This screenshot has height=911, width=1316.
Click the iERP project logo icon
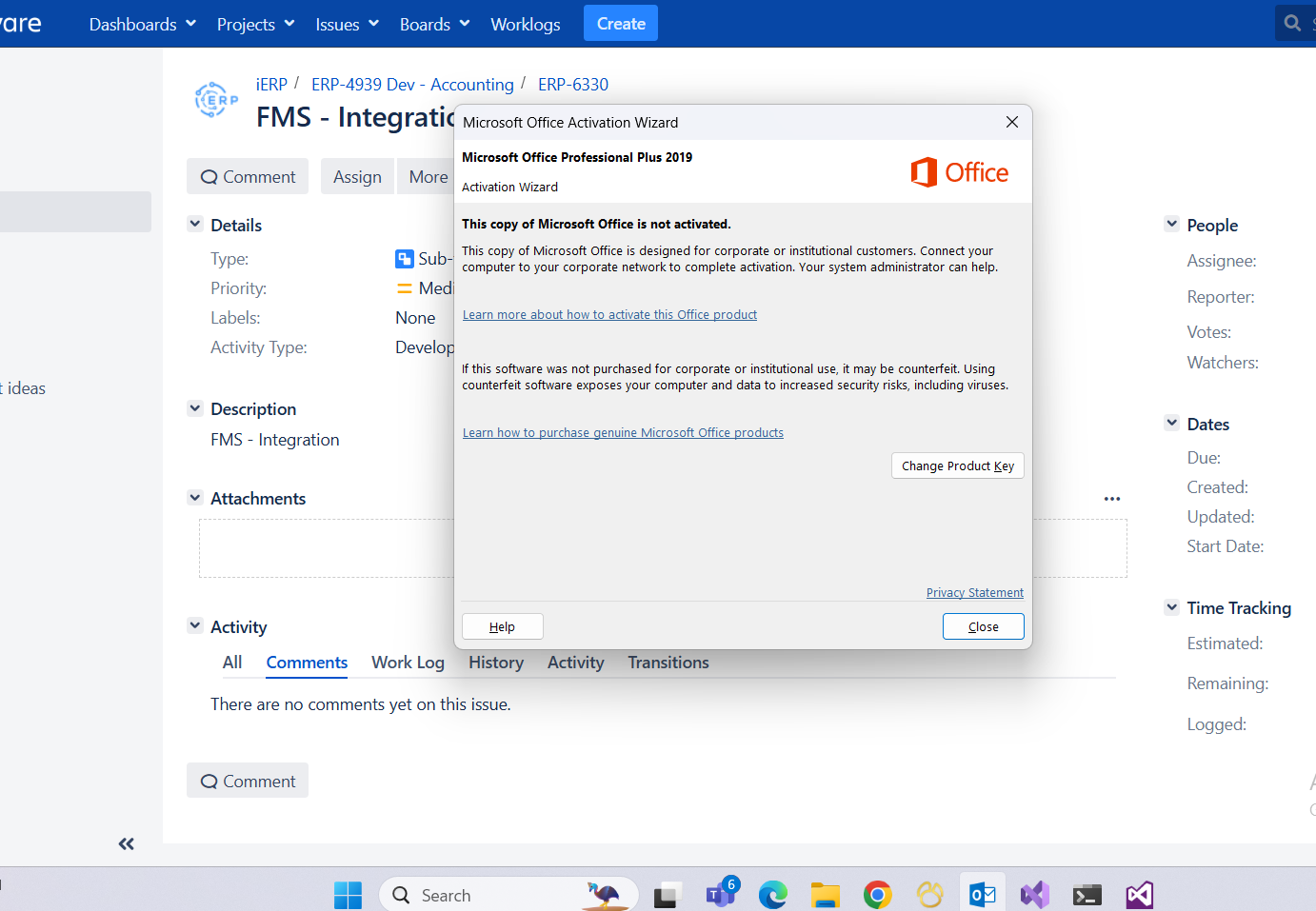[x=216, y=99]
